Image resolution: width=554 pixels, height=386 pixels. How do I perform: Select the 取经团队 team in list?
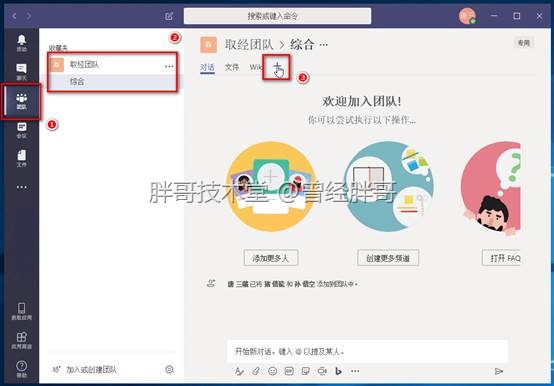(112, 65)
